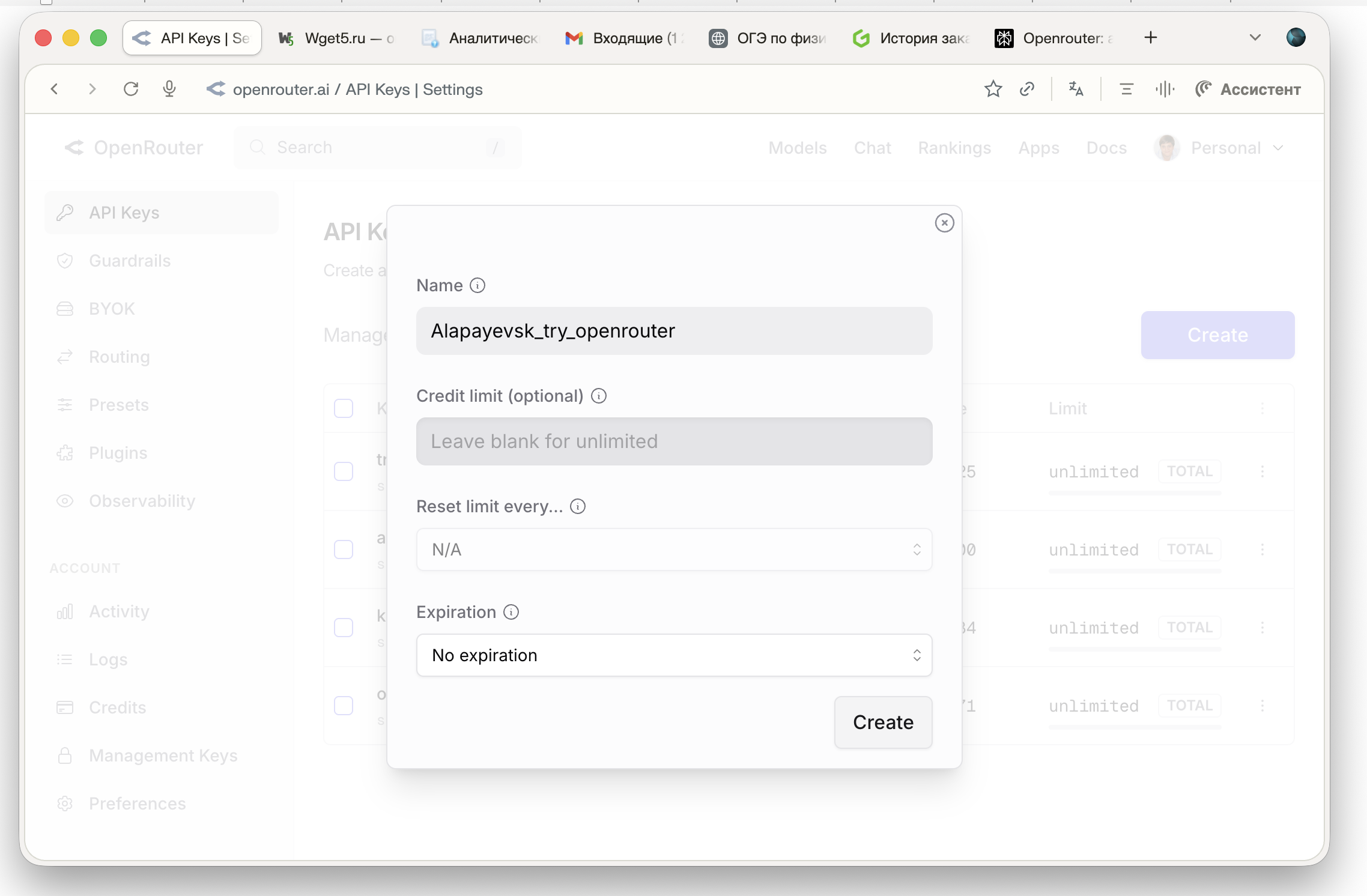
Task: Click the Plugins puzzle icon
Action: (65, 453)
